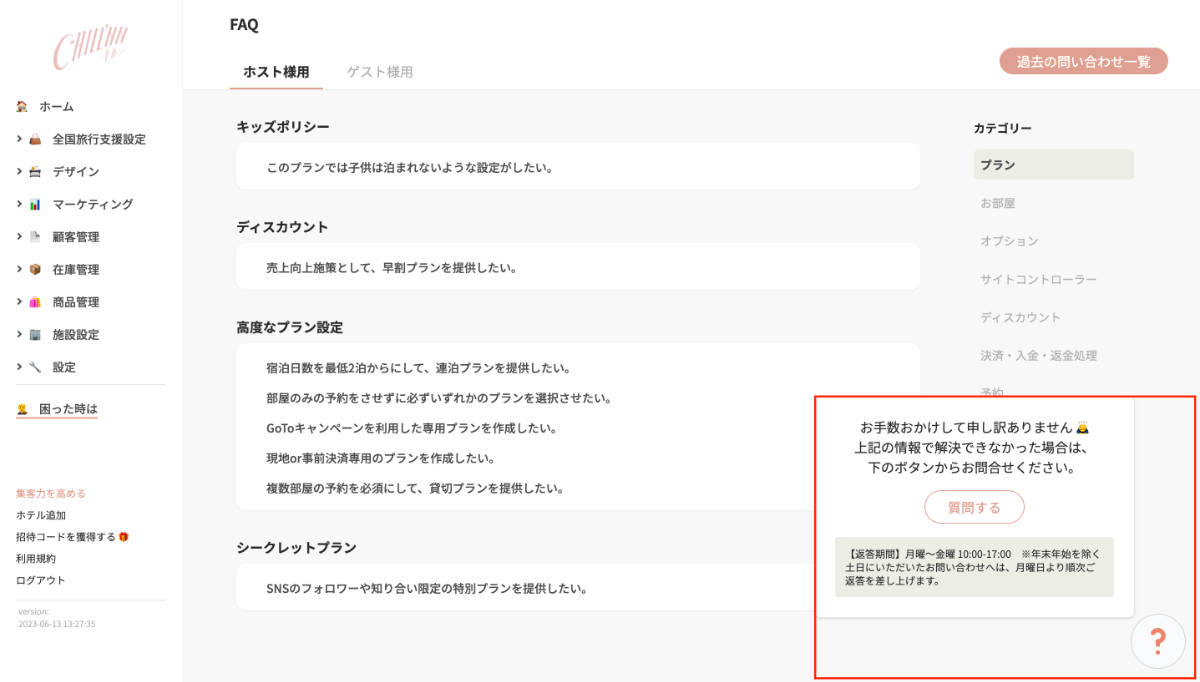This screenshot has height=682, width=1200.
Task: Click the 在庫管理 box icon
Action: pos(35,270)
